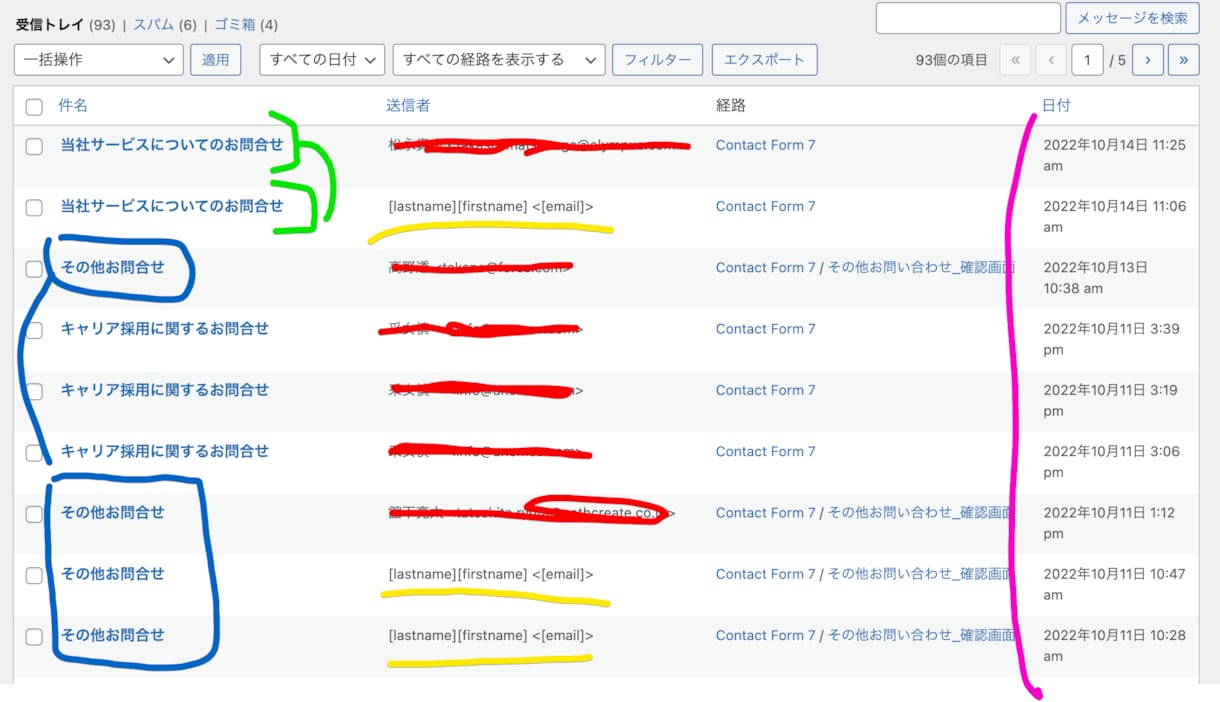Image resolution: width=1220 pixels, height=702 pixels.
Task: Click the エクスポート button
Action: point(764,60)
